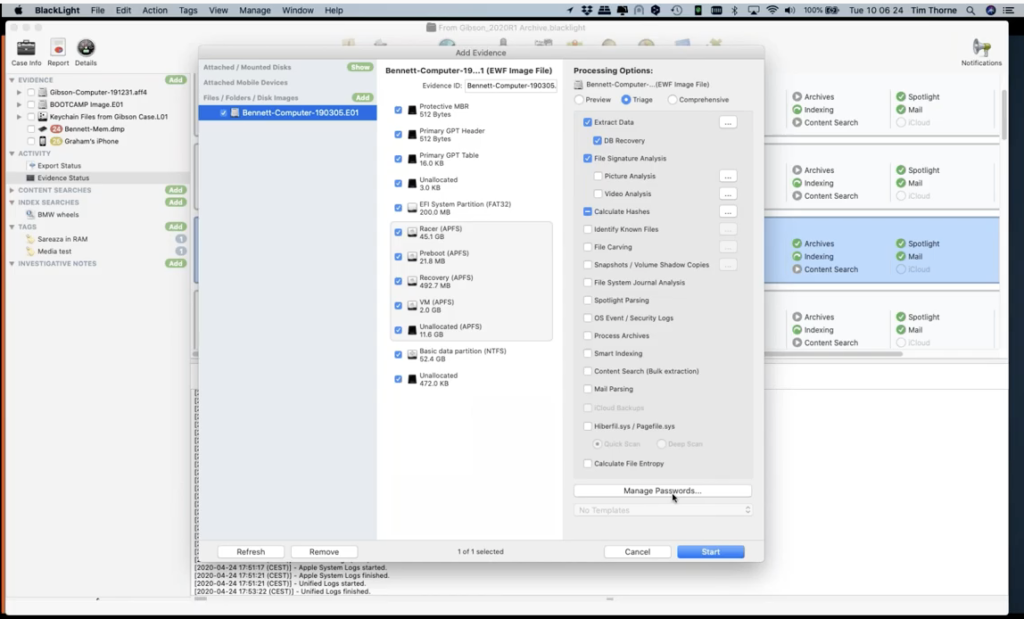Select the Preview processing mode
The height and width of the screenshot is (619, 1024).
(x=579, y=100)
